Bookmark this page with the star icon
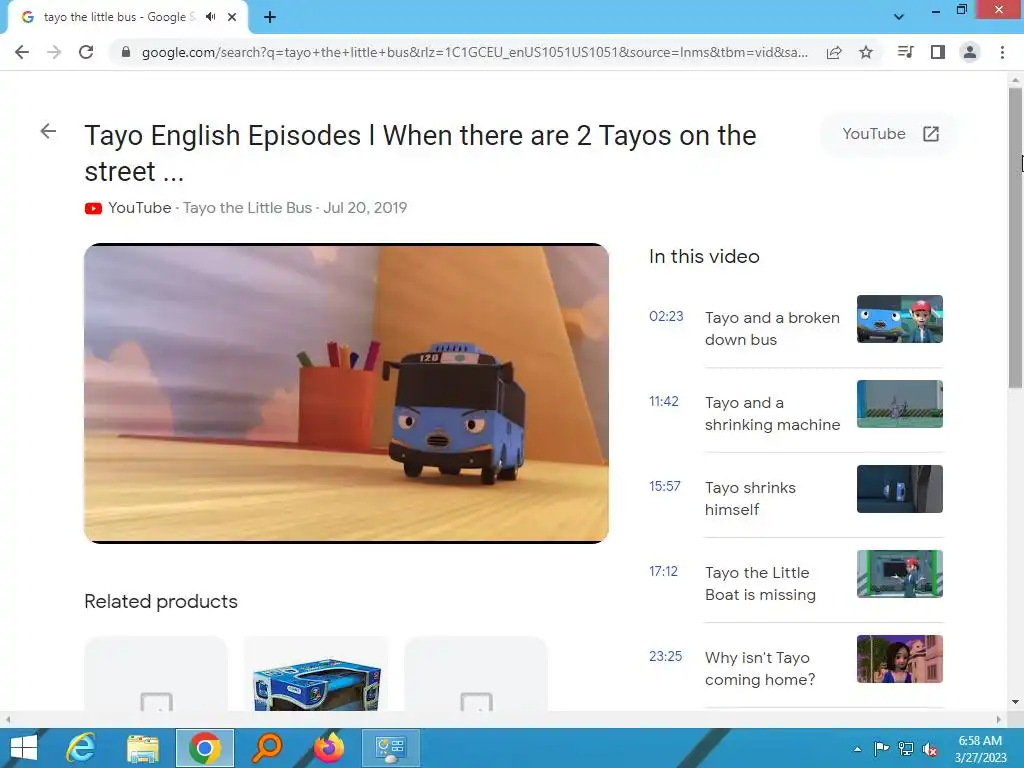This screenshot has width=1024, height=768. 866,52
